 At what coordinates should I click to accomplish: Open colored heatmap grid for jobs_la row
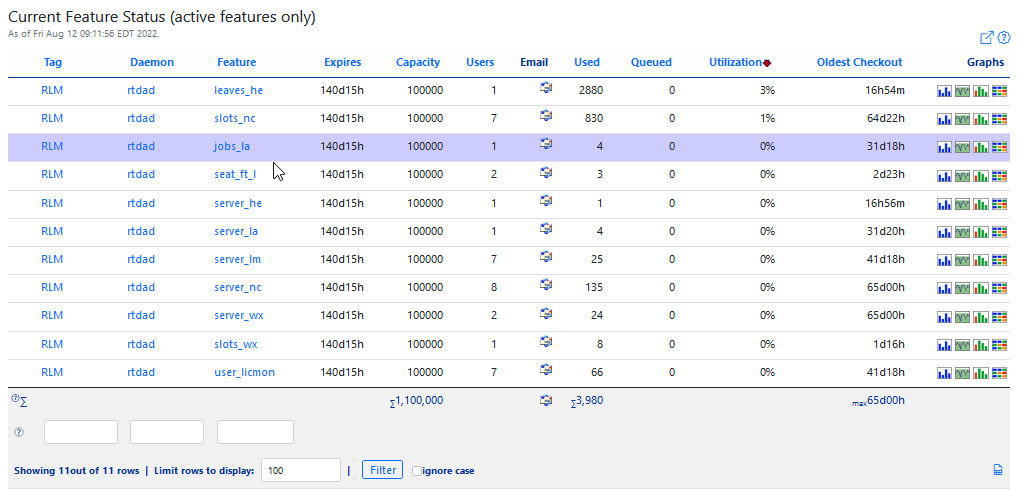tap(1000, 147)
